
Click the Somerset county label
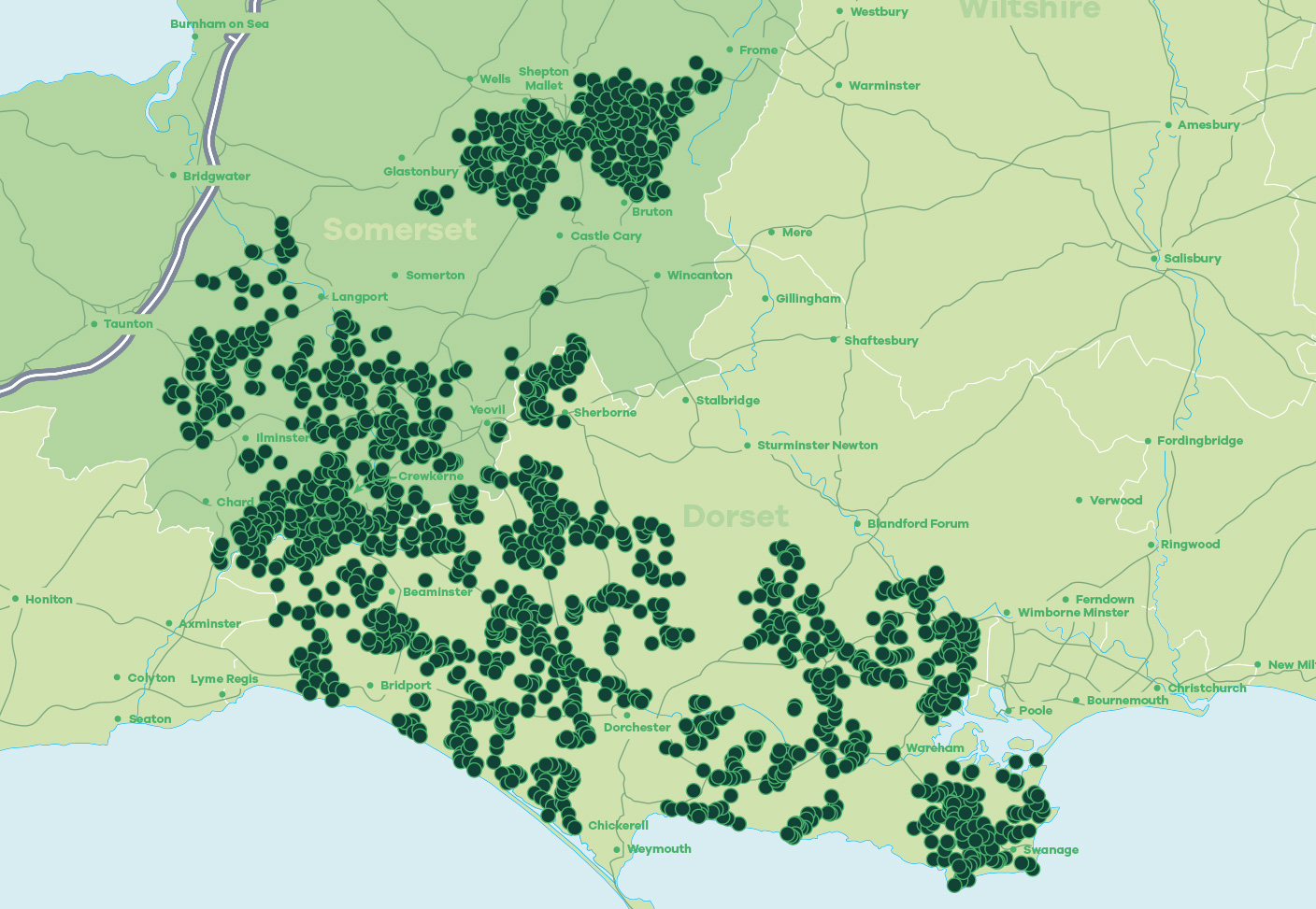point(400,230)
